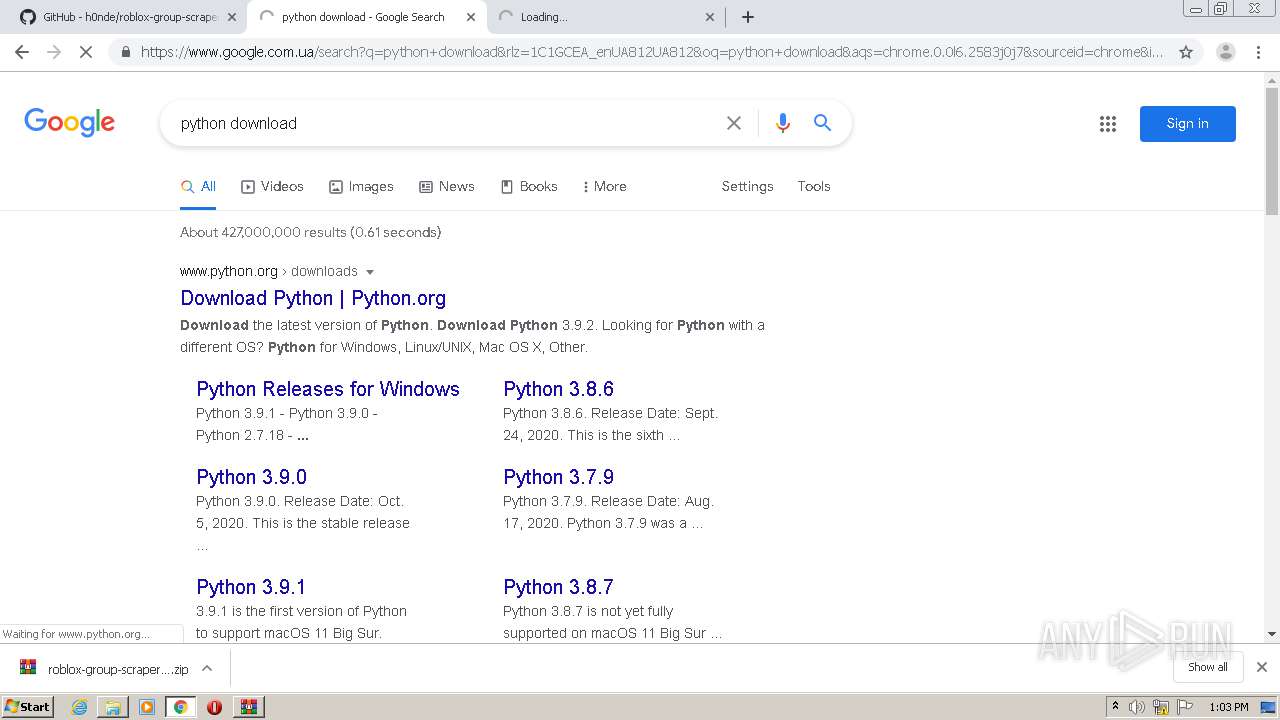The height and width of the screenshot is (720, 1280).
Task: Click the taskbar clock 1:03 PM
Action: pyautogui.click(x=1229, y=707)
